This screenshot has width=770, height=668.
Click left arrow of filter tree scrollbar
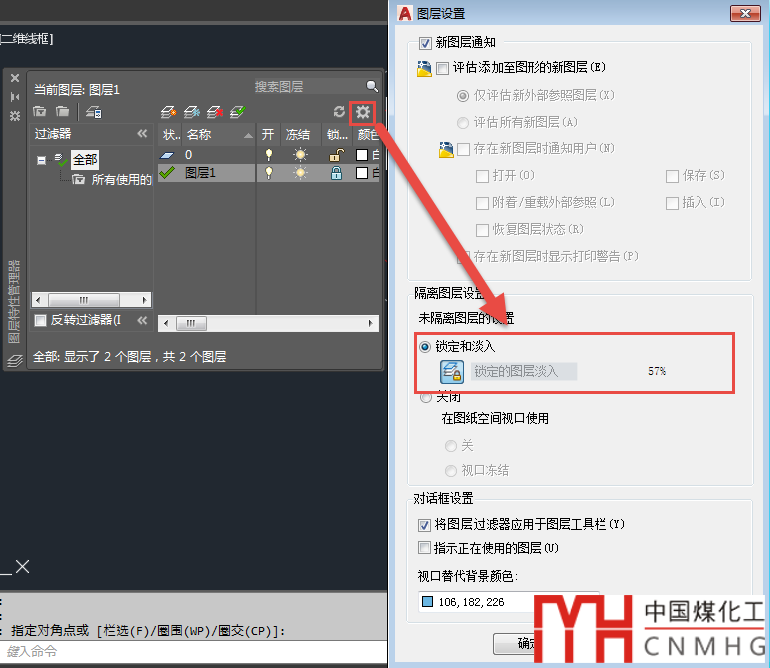[38, 300]
